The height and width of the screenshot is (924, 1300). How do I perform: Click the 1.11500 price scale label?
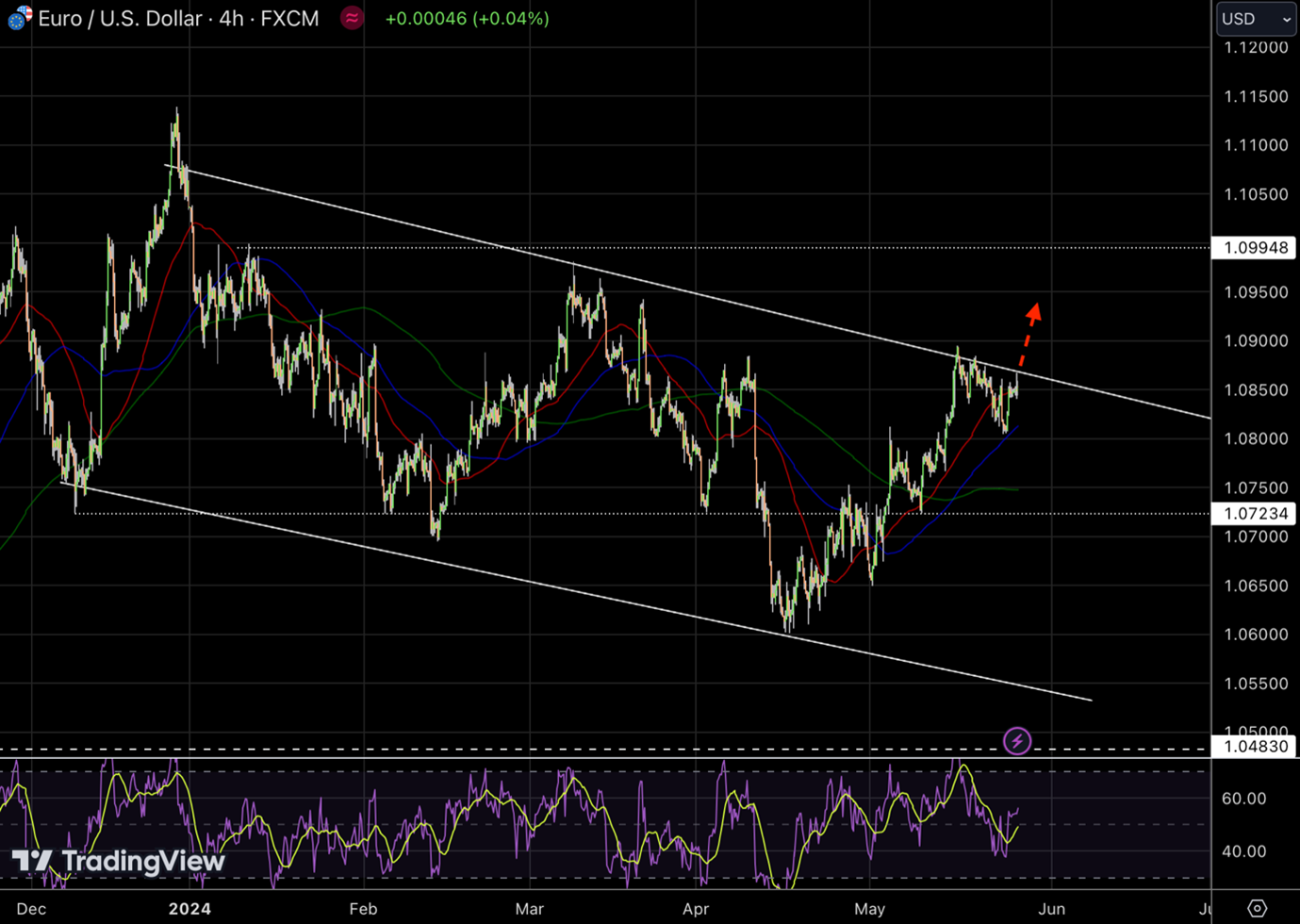pos(1256,96)
